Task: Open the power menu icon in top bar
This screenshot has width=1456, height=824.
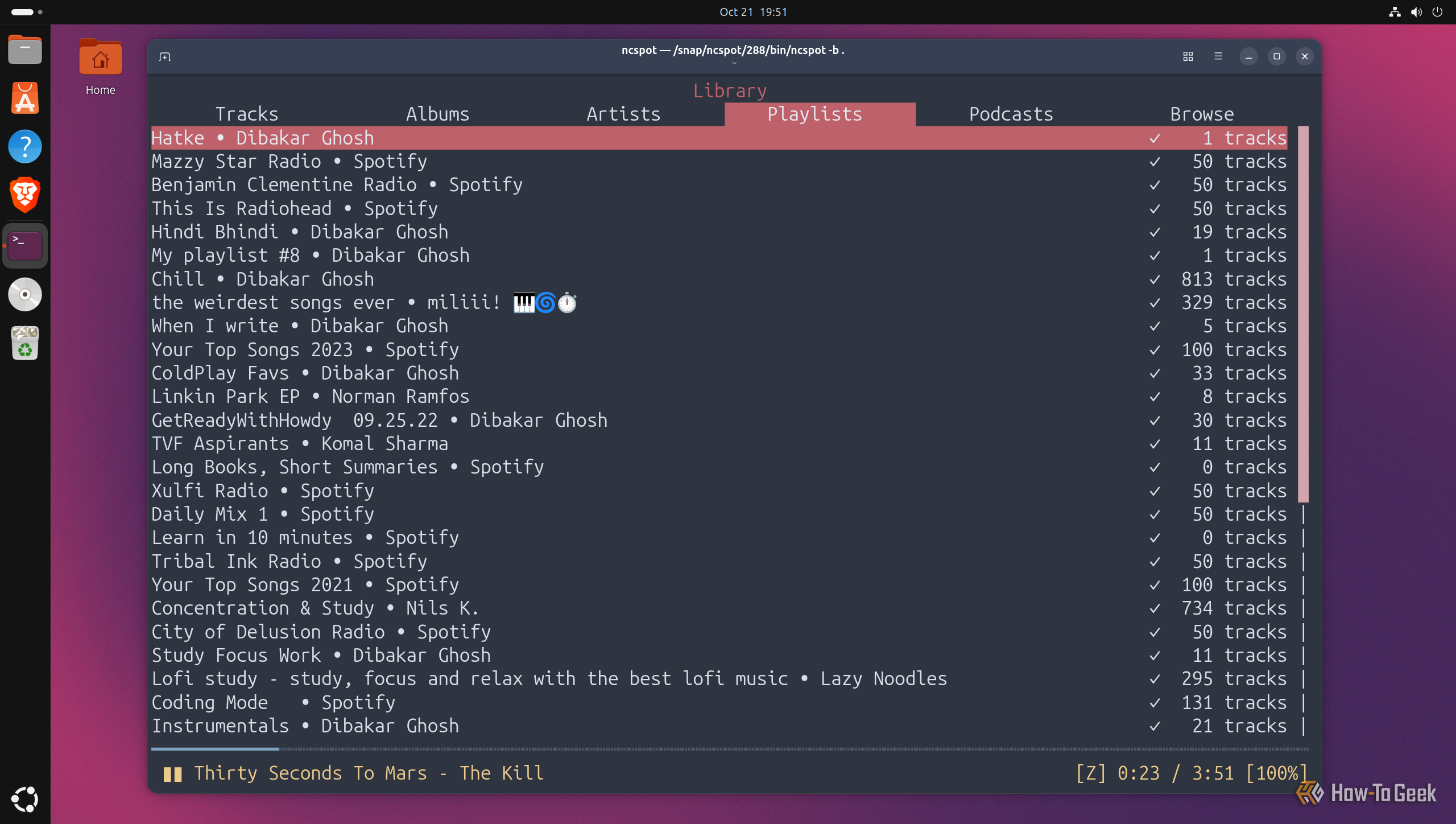Action: (x=1437, y=12)
